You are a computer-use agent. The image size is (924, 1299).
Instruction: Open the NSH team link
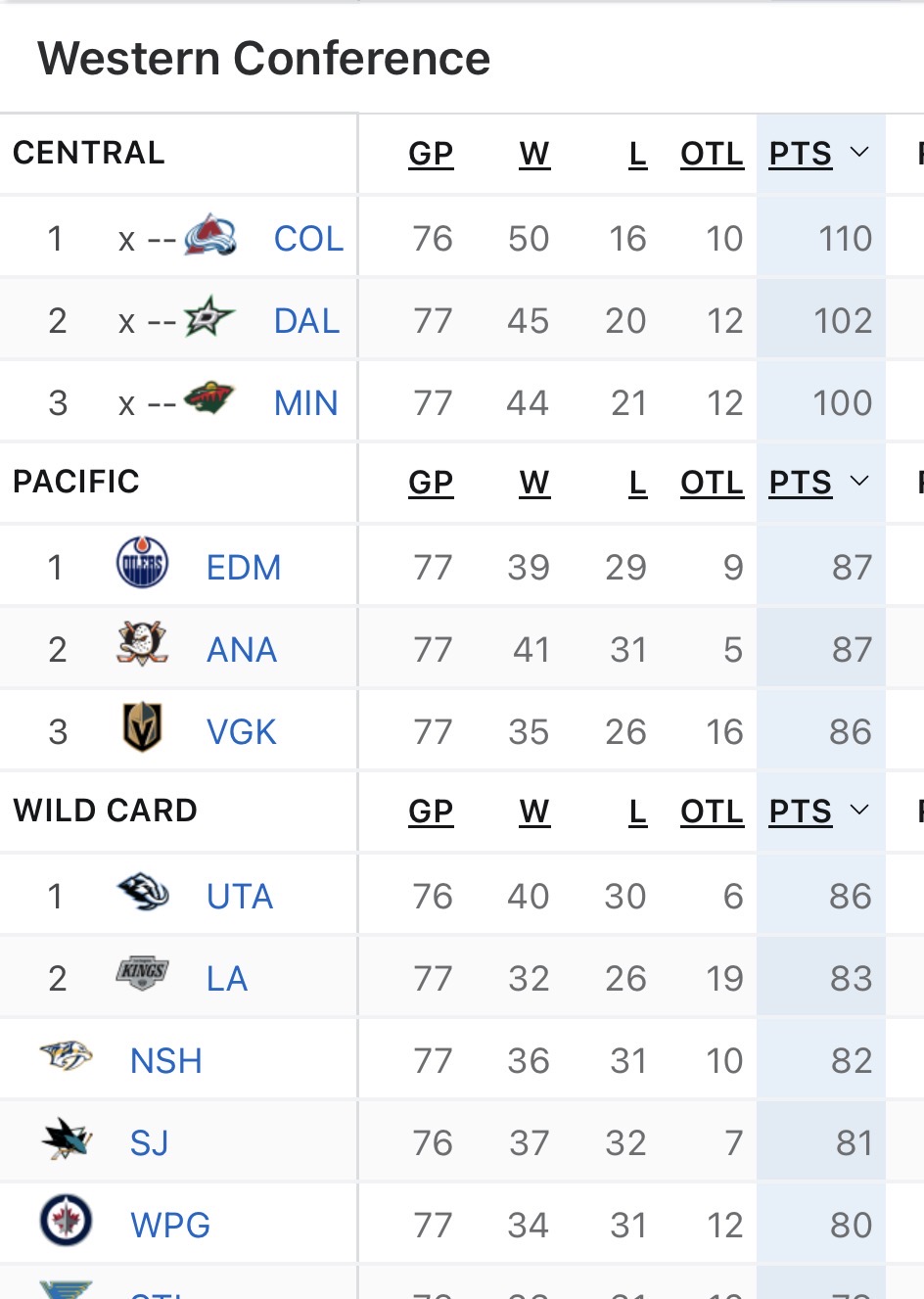click(x=165, y=1061)
